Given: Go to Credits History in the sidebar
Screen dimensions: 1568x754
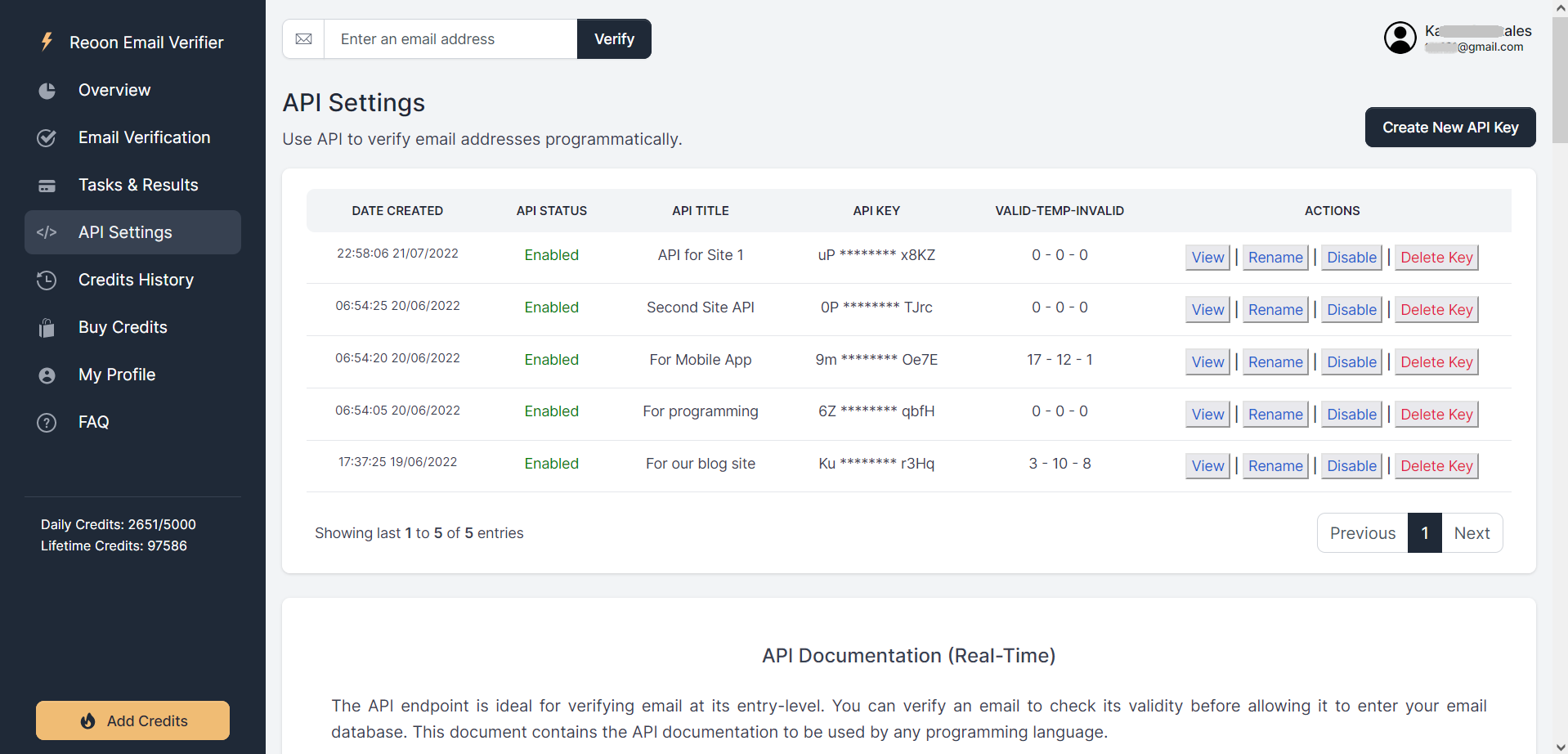Looking at the screenshot, I should [x=136, y=280].
